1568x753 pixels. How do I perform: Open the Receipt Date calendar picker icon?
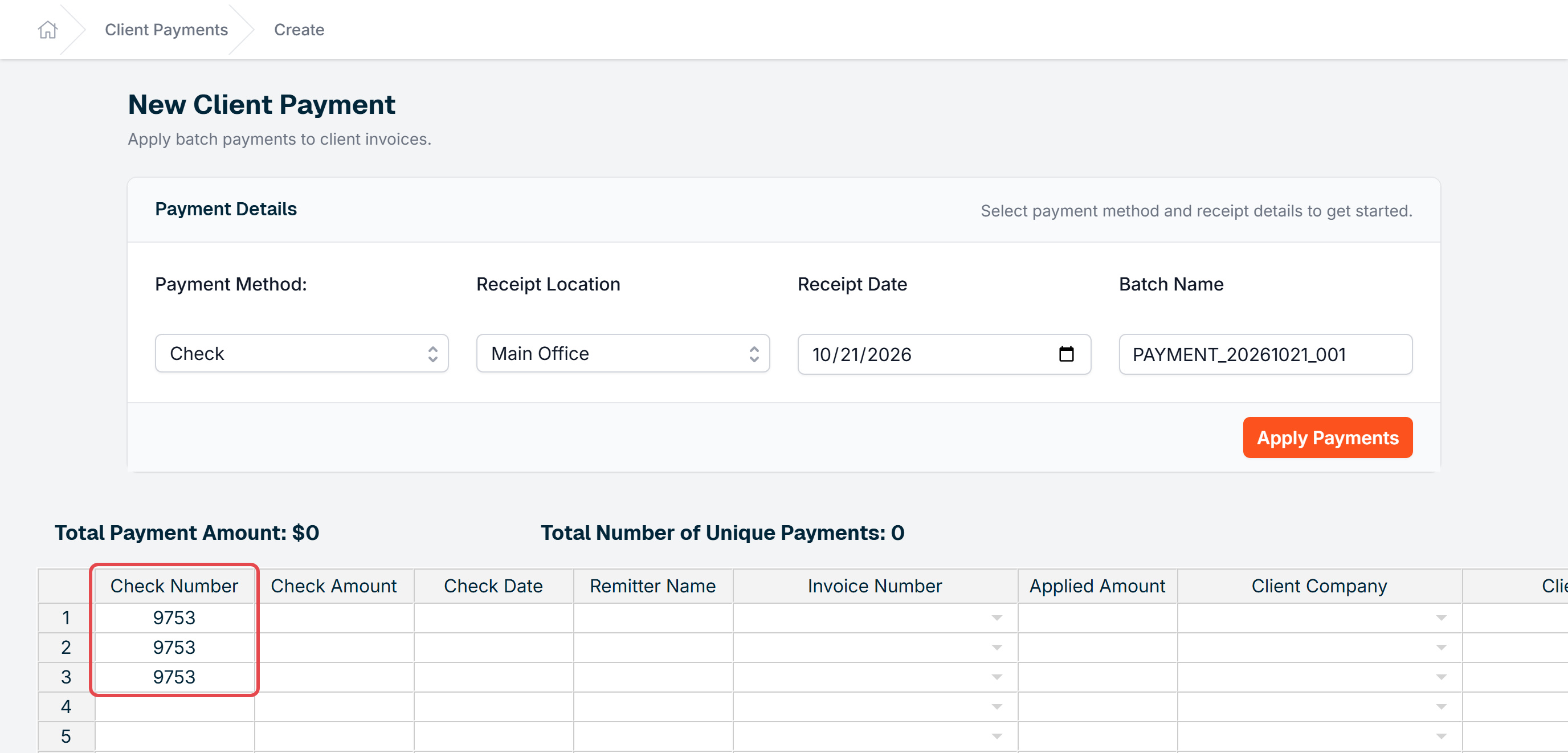1066,354
